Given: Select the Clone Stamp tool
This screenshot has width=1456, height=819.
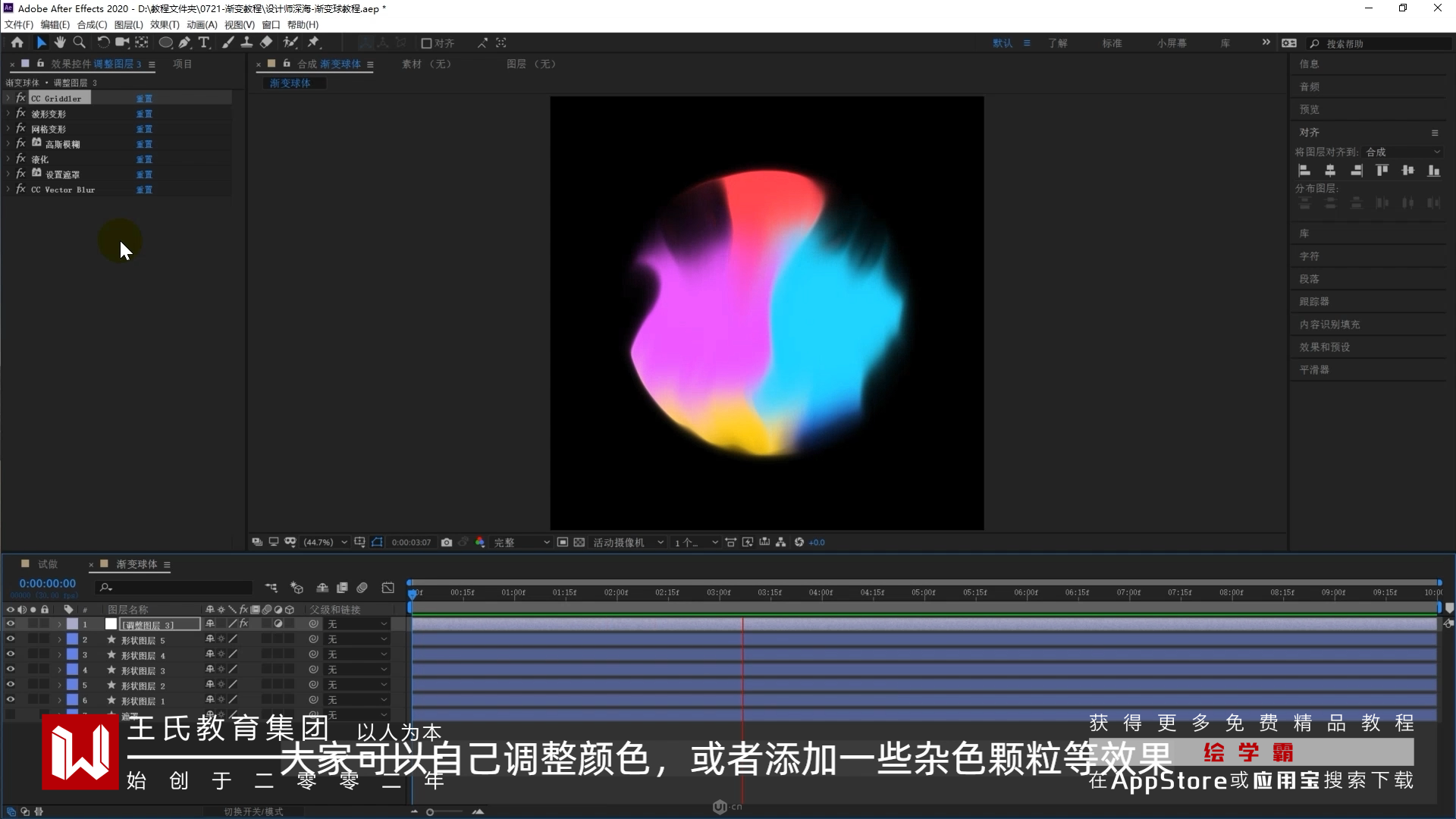Looking at the screenshot, I should 246,42.
